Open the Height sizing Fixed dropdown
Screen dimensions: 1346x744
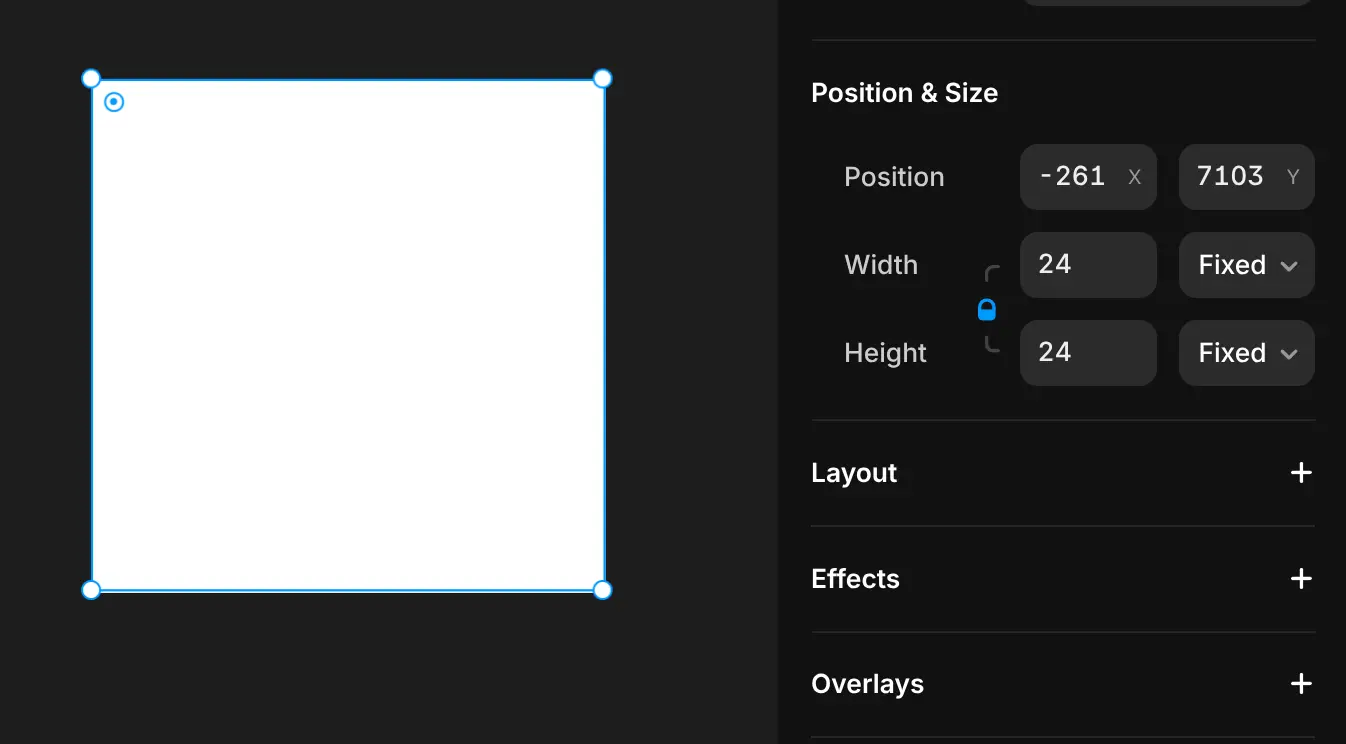[1247, 353]
